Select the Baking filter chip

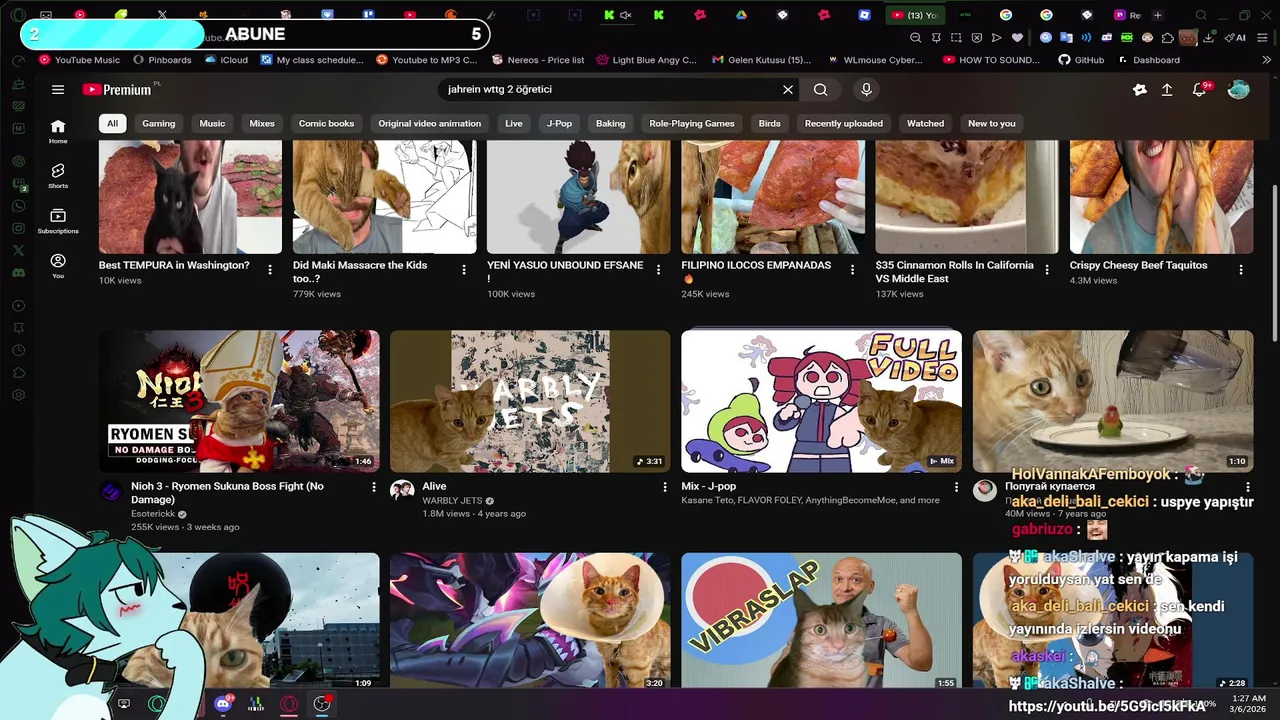(x=610, y=123)
